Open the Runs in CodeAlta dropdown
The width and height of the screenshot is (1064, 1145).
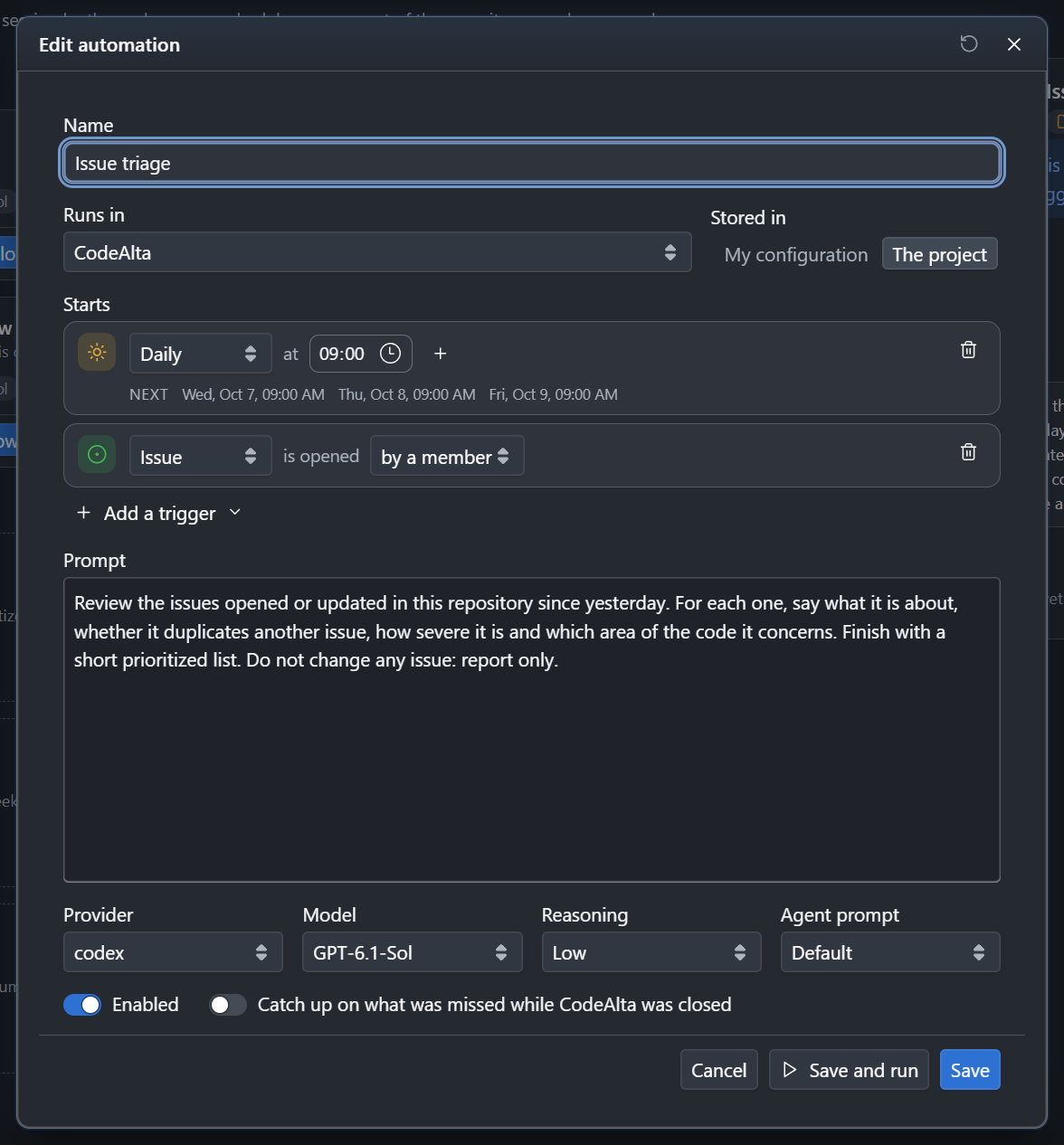click(377, 252)
